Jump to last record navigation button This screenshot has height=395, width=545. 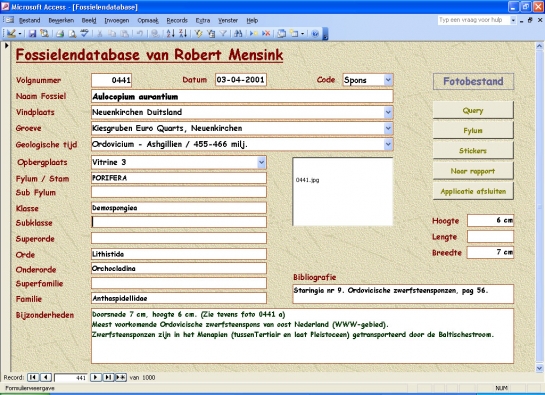(108, 377)
